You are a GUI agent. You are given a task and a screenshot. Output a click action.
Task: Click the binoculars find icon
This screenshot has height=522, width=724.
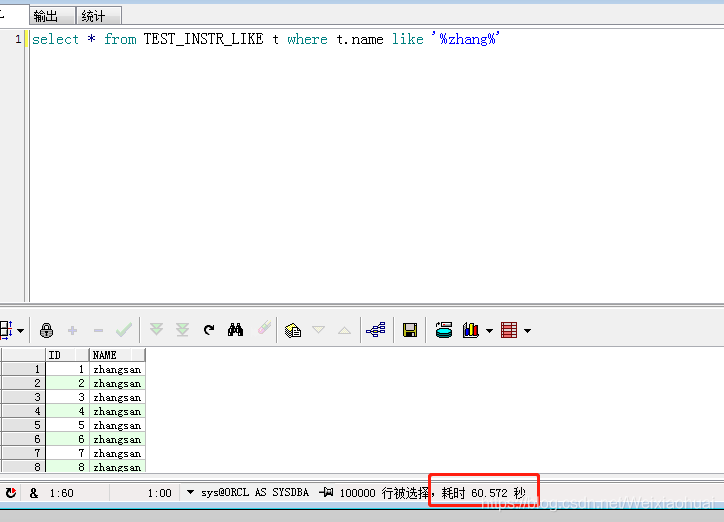(x=236, y=330)
